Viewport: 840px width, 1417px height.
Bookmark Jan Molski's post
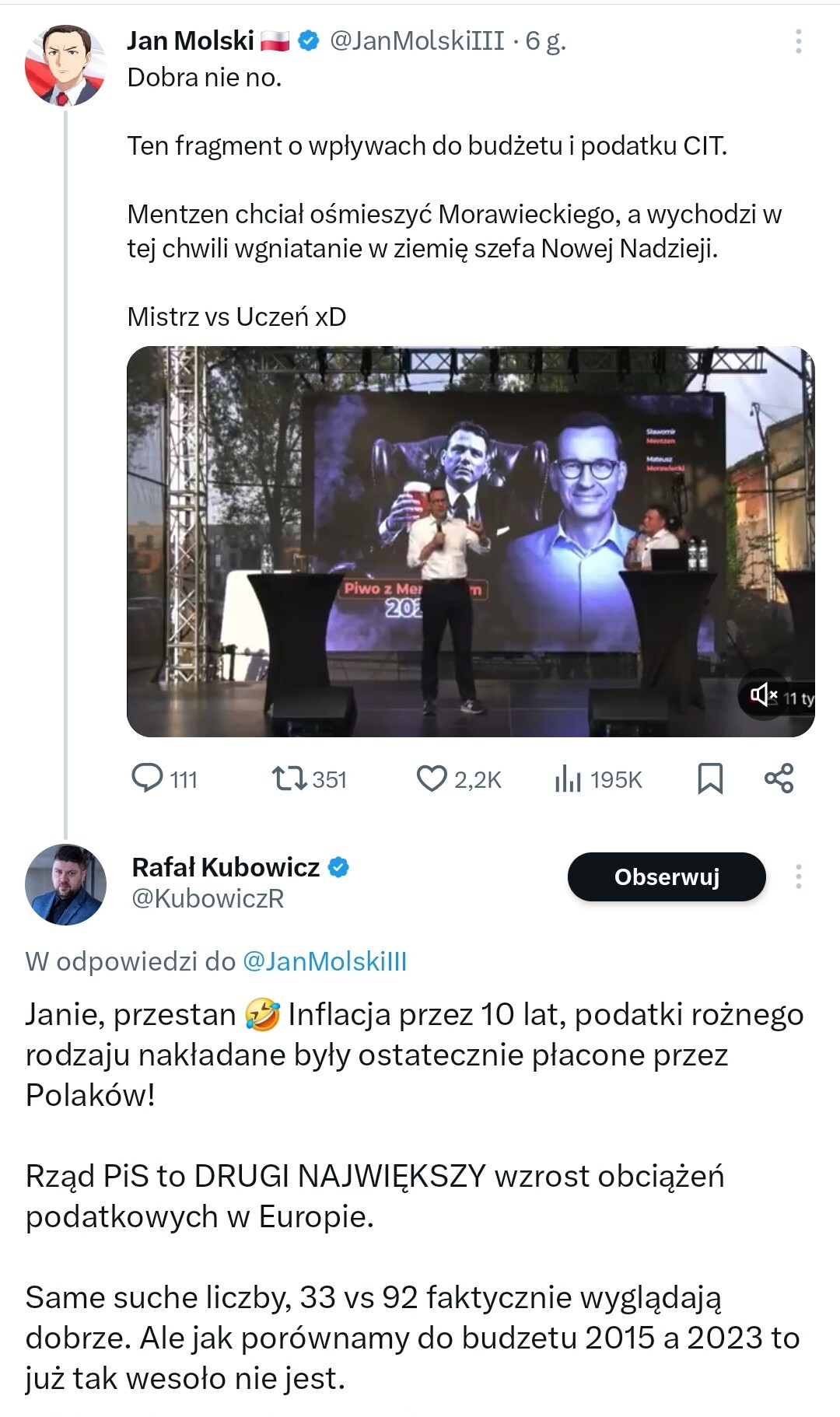point(709,778)
